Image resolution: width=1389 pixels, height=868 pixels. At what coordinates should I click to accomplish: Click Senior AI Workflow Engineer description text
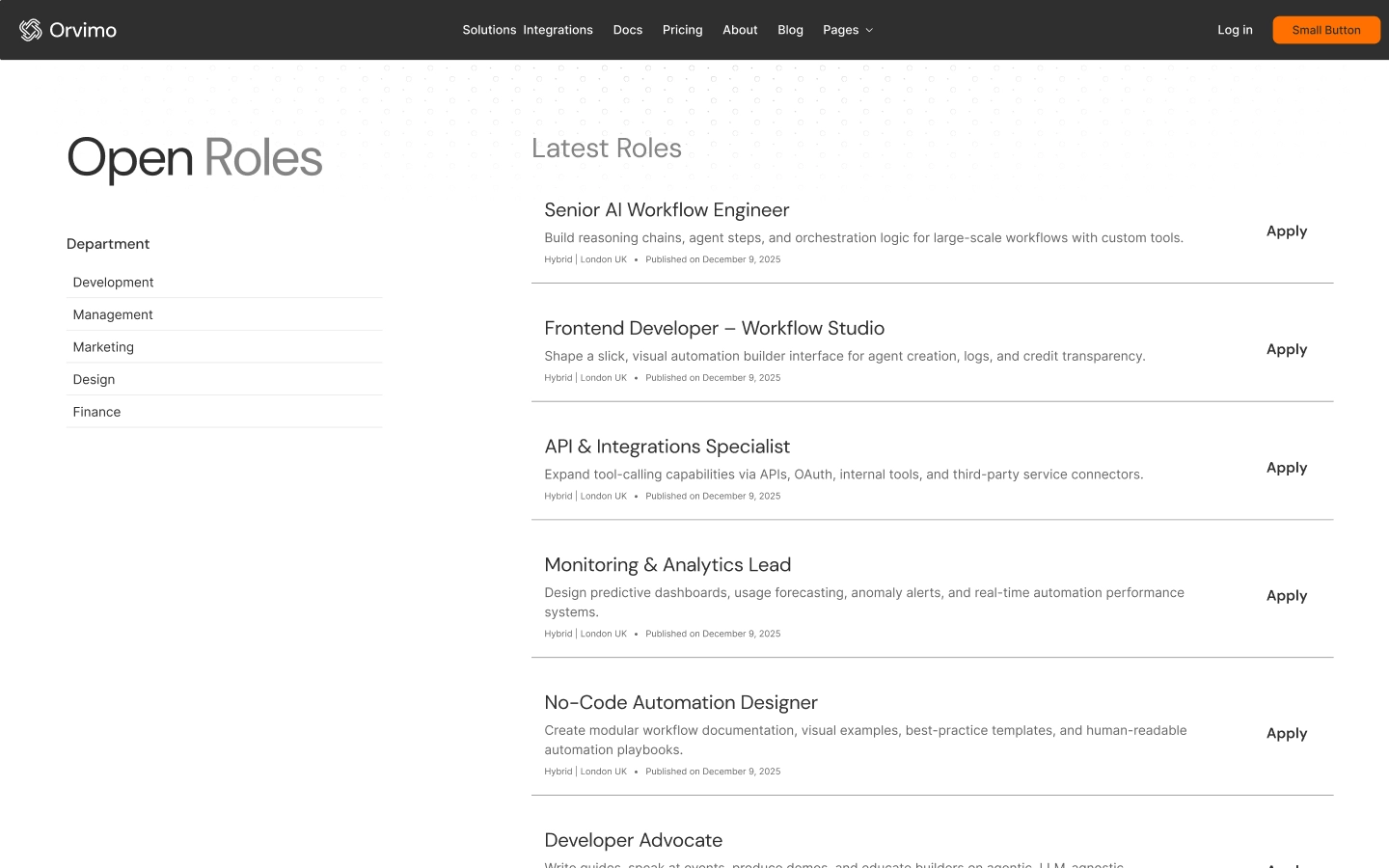click(x=863, y=238)
